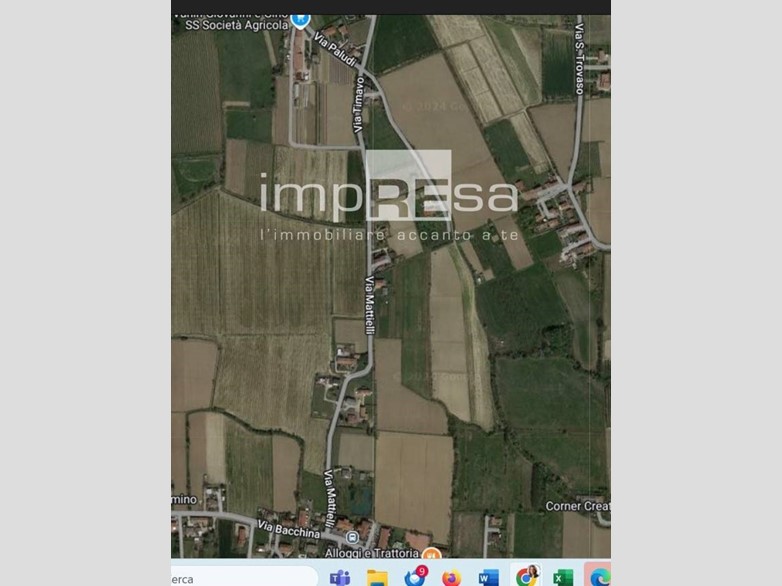Click the 'Via S. Trovaso' street label

click(x=579, y=59)
